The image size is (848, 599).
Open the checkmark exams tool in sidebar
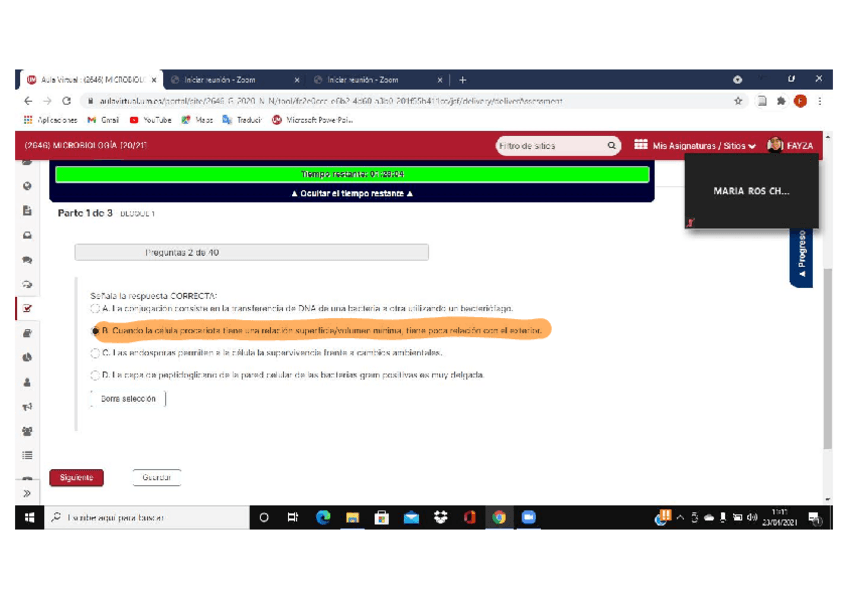[27, 309]
